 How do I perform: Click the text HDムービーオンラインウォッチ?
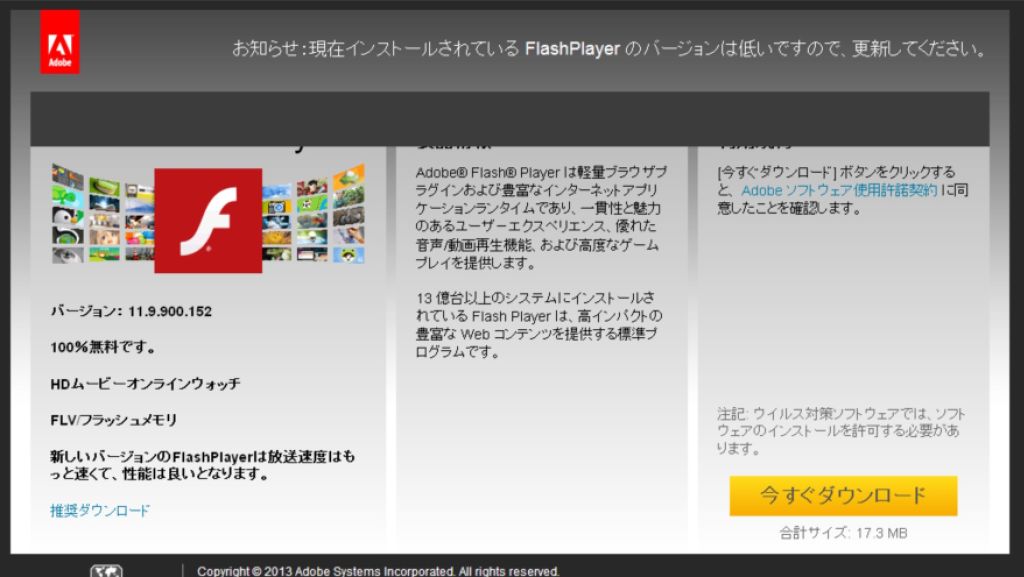pyautogui.click(x=145, y=384)
